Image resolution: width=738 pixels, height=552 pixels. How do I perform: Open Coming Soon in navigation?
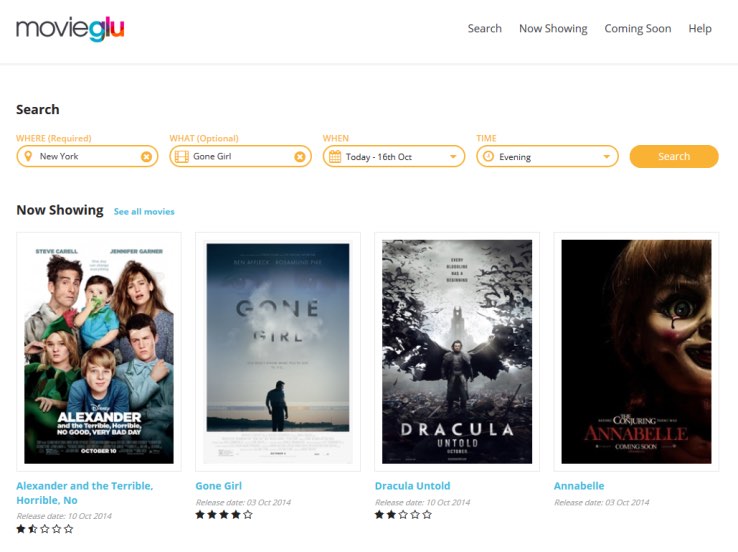pos(638,29)
